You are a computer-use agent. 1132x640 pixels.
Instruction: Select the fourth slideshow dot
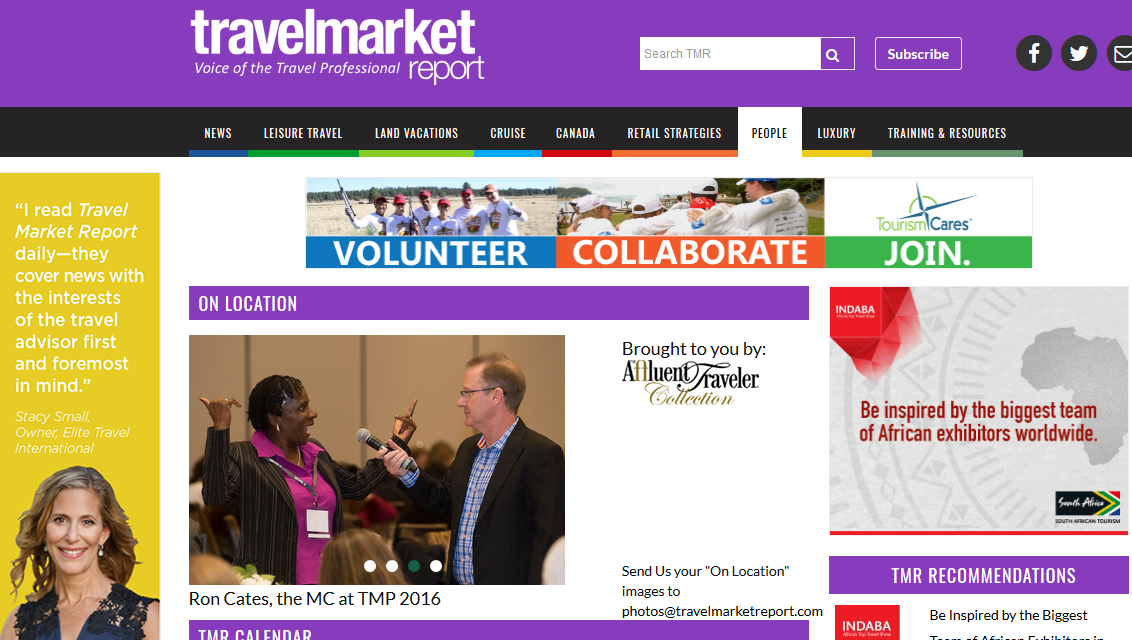(x=436, y=566)
